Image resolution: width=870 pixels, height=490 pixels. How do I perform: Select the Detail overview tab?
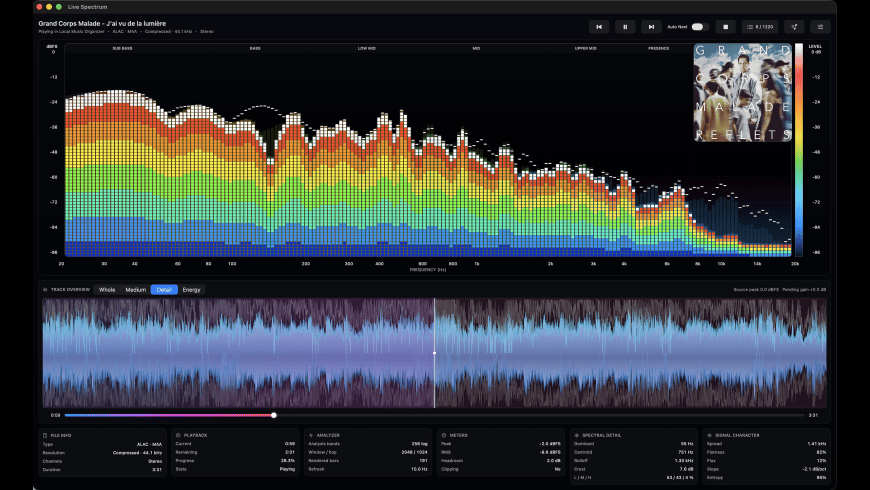point(164,290)
